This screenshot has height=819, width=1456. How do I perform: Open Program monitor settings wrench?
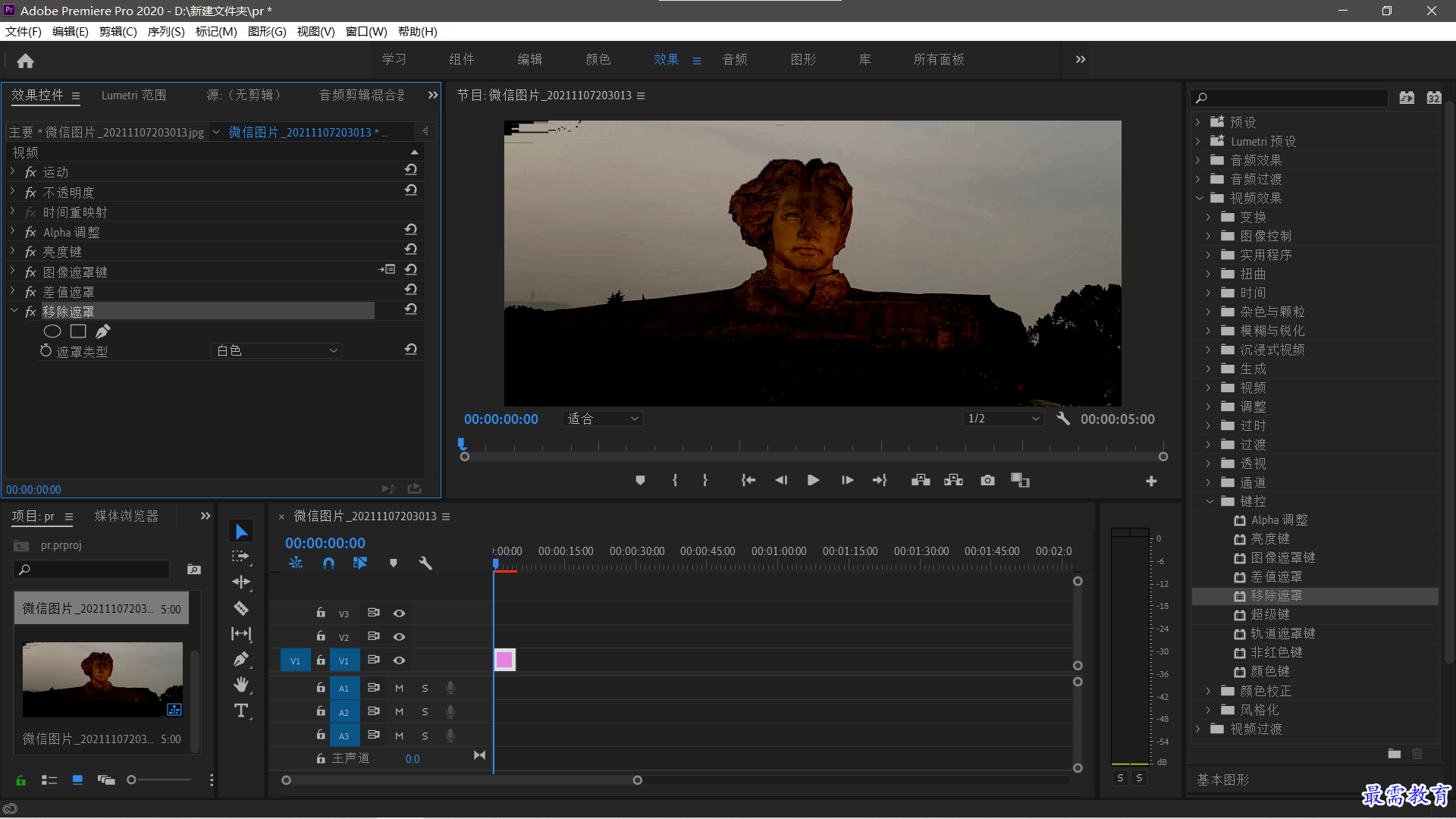click(x=1063, y=419)
